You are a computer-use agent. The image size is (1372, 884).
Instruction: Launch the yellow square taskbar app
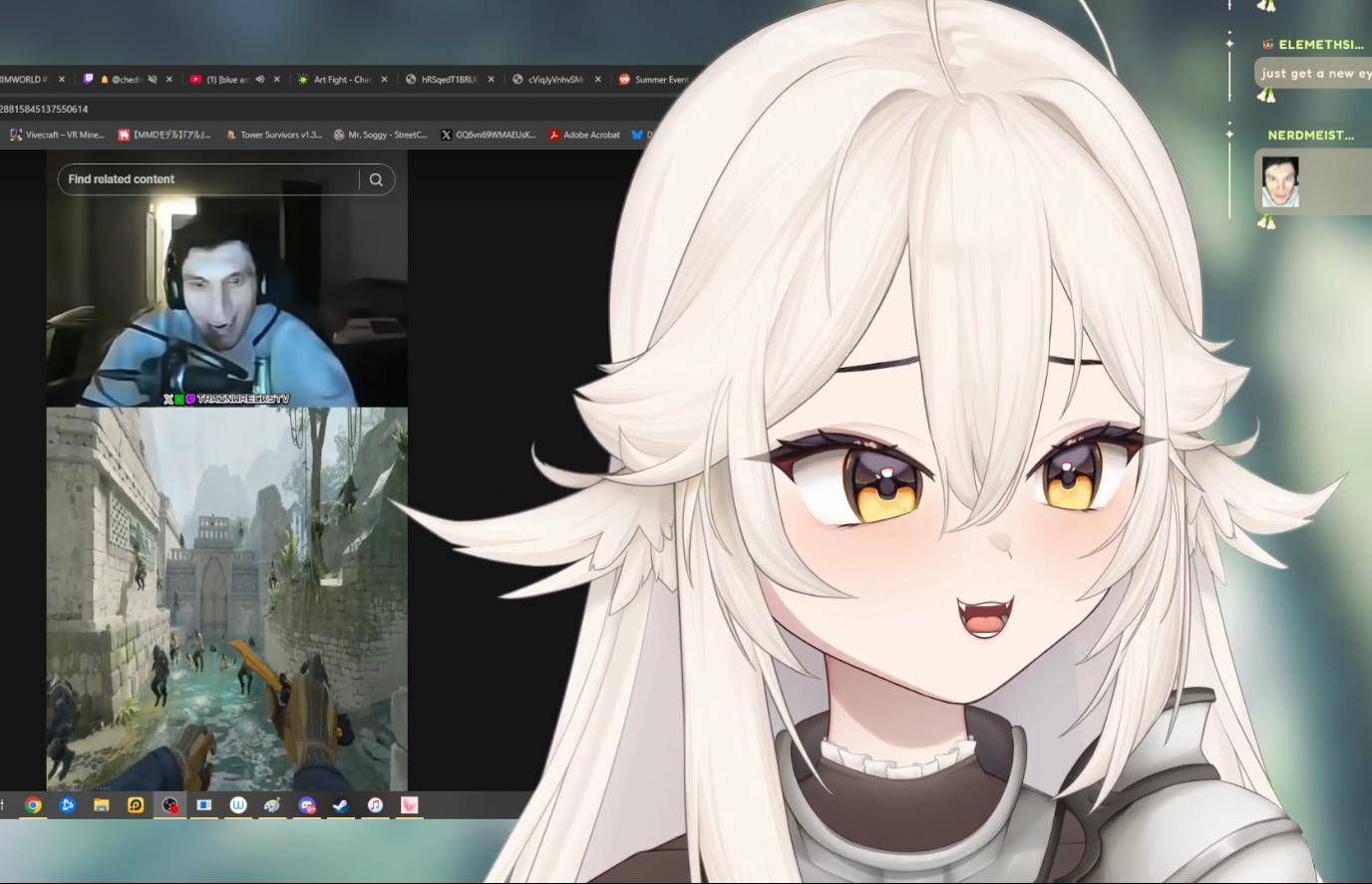point(136,805)
